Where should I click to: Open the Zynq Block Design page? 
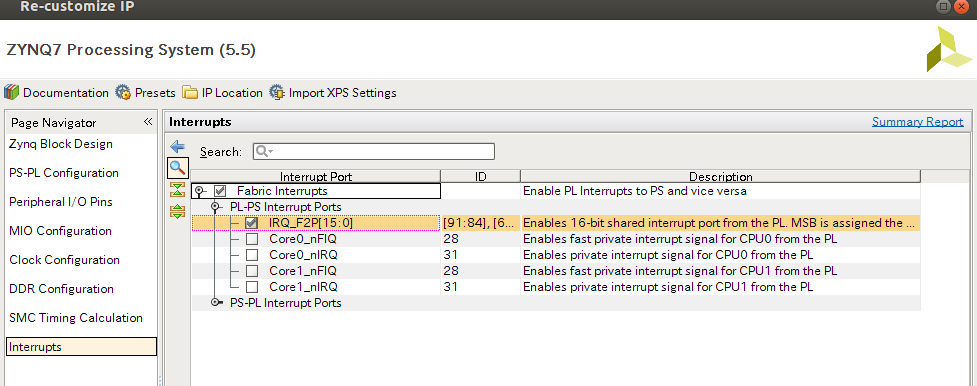[x=61, y=144]
